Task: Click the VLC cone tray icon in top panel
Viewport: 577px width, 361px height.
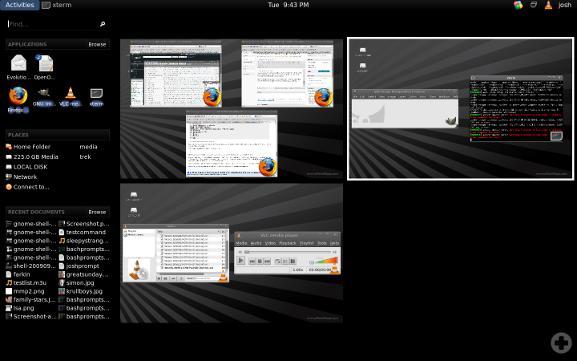Action: coord(548,5)
